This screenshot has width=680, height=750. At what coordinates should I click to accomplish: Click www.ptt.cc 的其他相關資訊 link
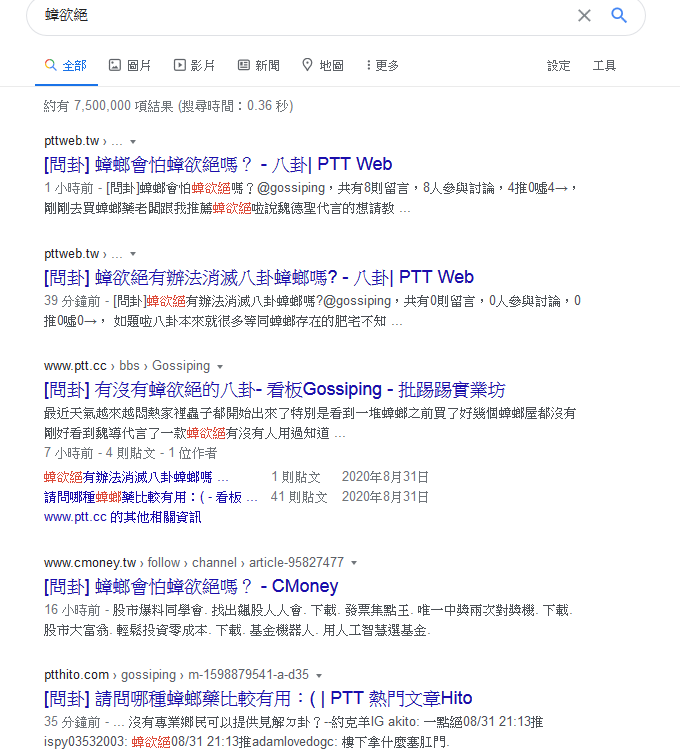coord(122,518)
